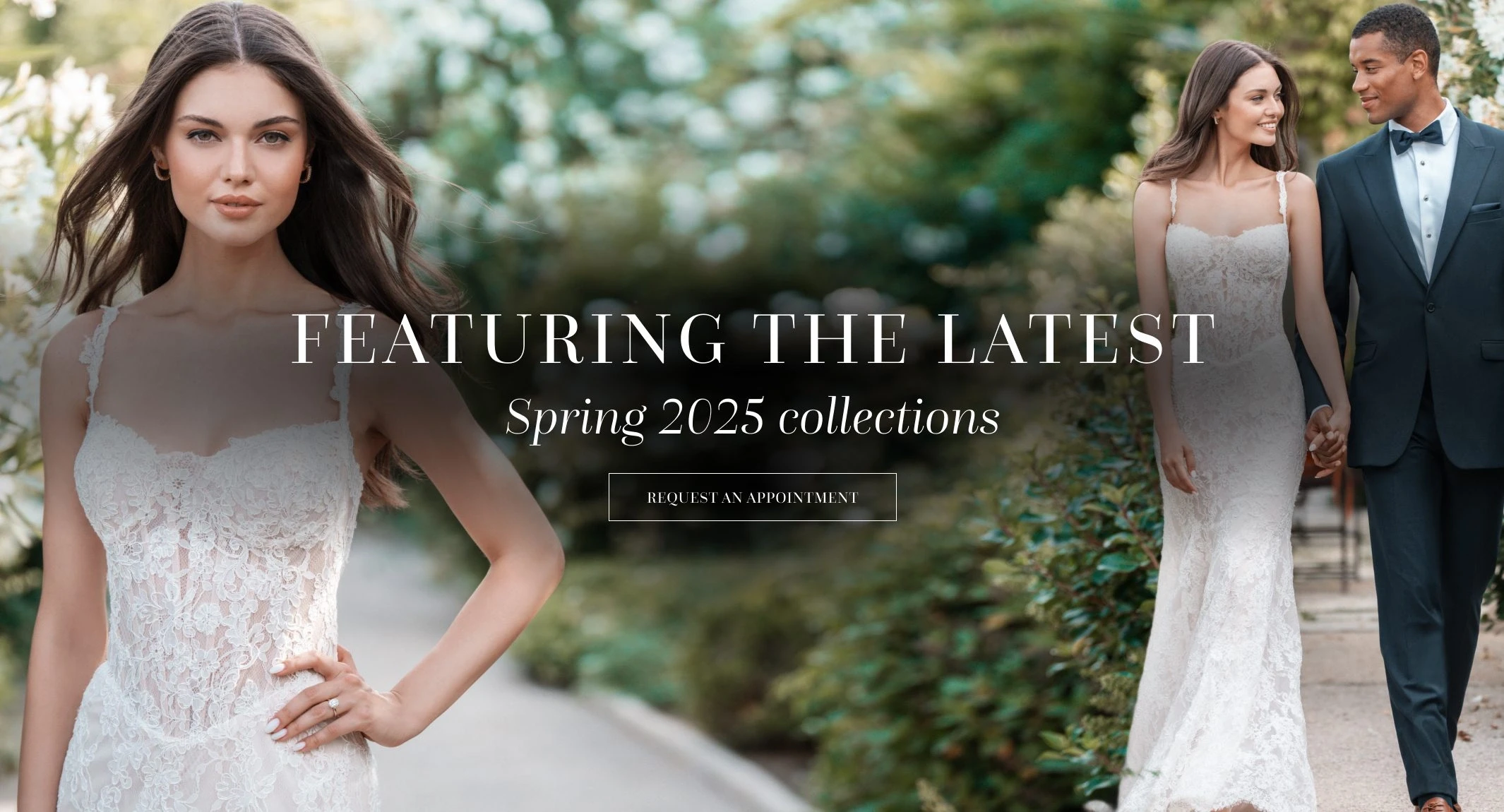The height and width of the screenshot is (812, 1504).
Task: Click the Request an Appointment button
Action: coord(752,497)
